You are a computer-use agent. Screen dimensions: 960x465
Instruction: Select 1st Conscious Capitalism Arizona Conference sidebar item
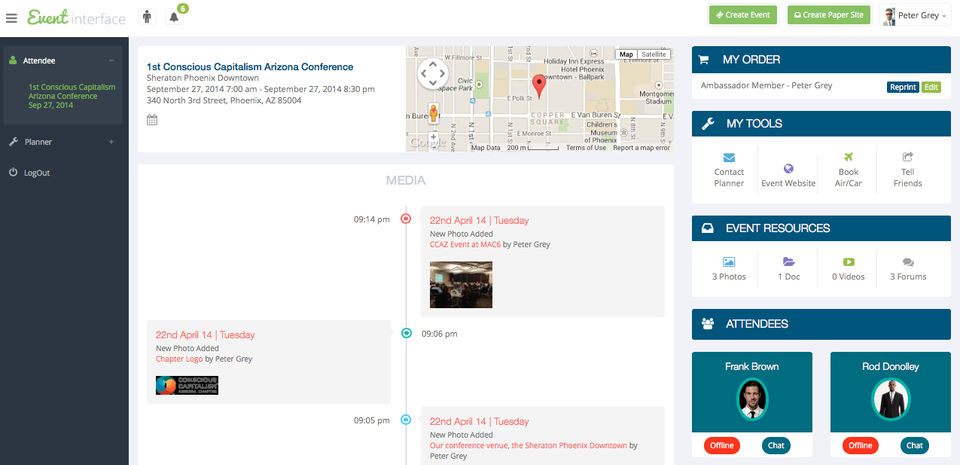(x=71, y=96)
